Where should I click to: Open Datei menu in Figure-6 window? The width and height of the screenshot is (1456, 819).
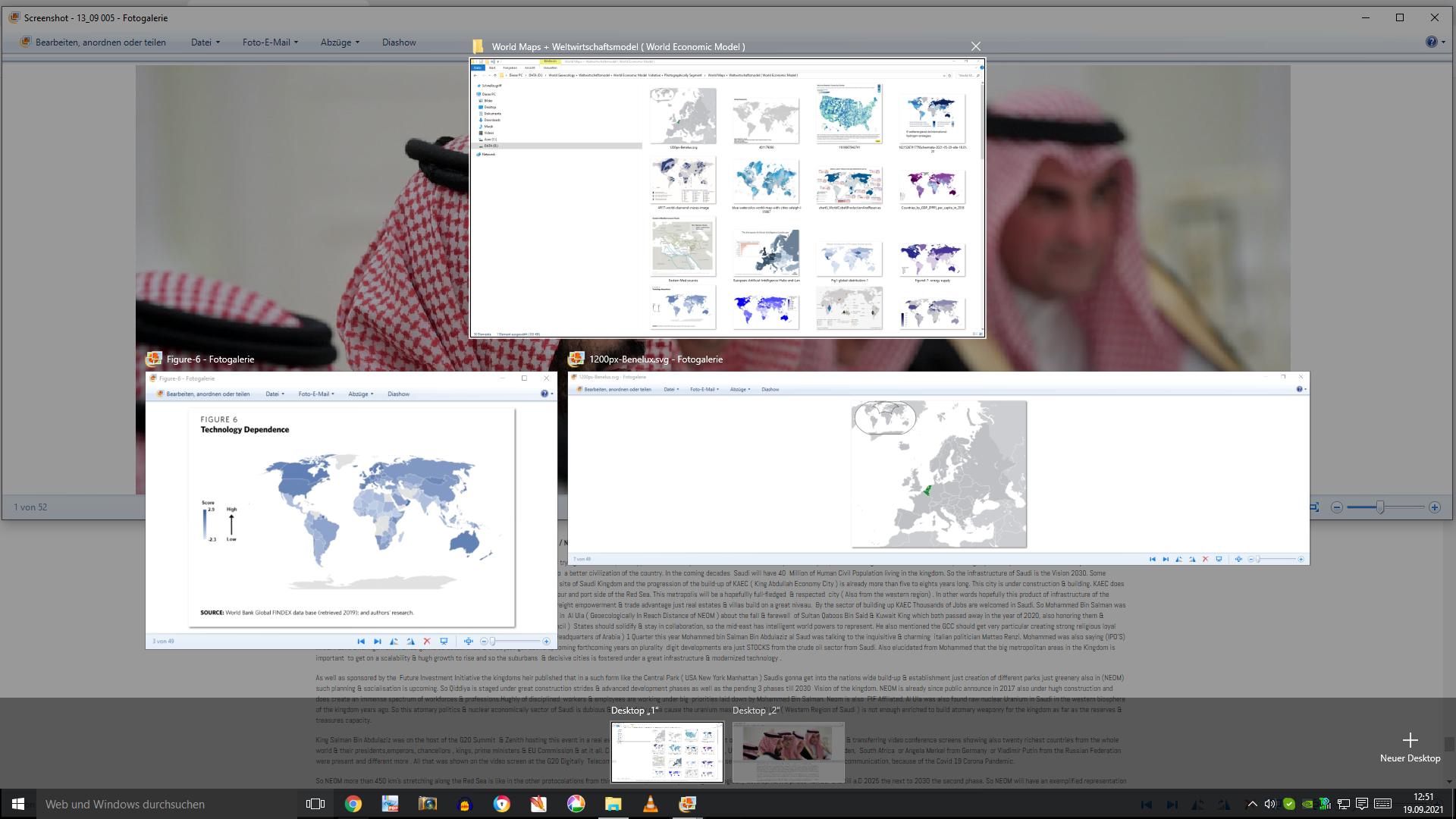[x=275, y=394]
